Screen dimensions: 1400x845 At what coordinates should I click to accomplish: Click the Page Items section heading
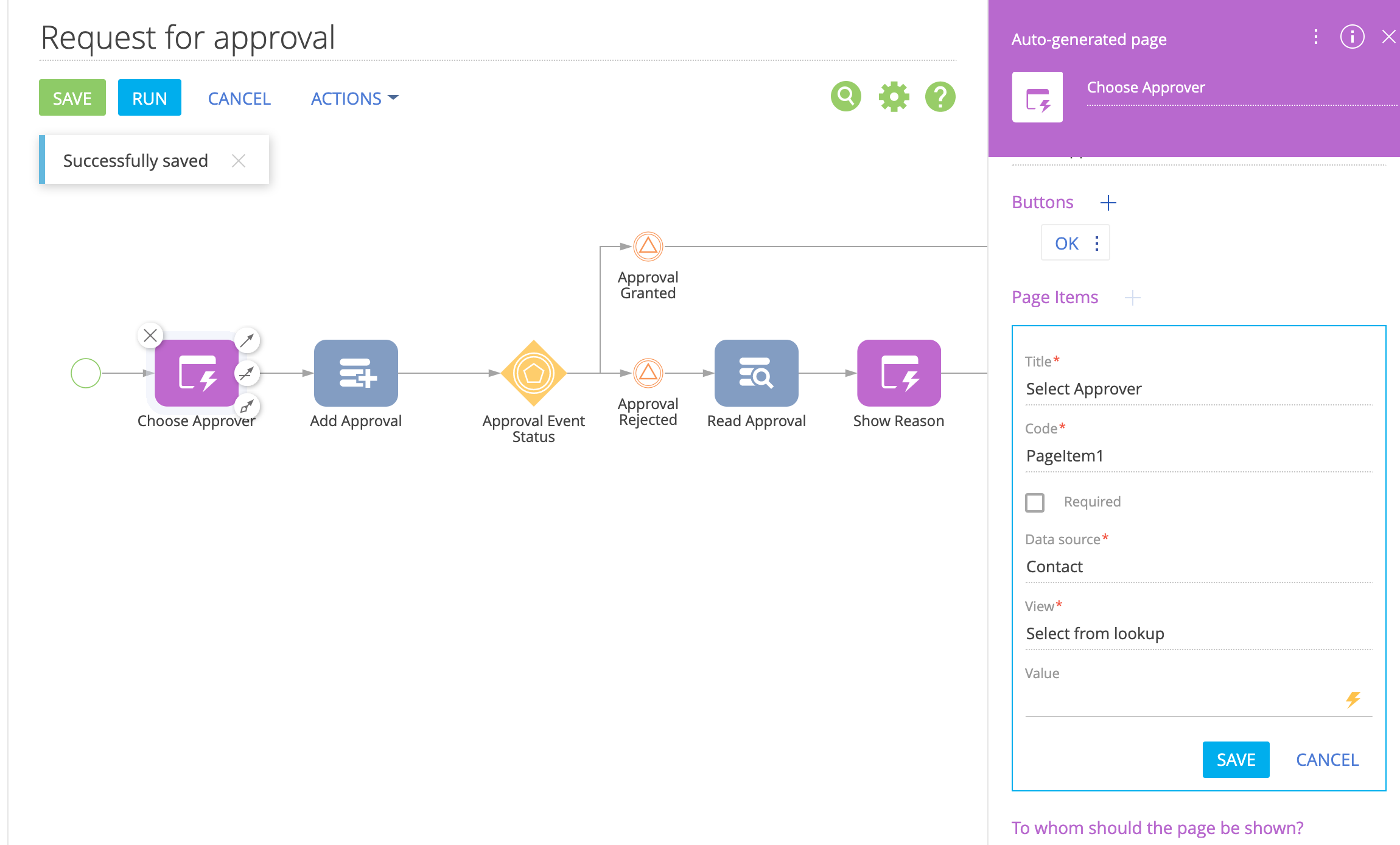click(1055, 298)
